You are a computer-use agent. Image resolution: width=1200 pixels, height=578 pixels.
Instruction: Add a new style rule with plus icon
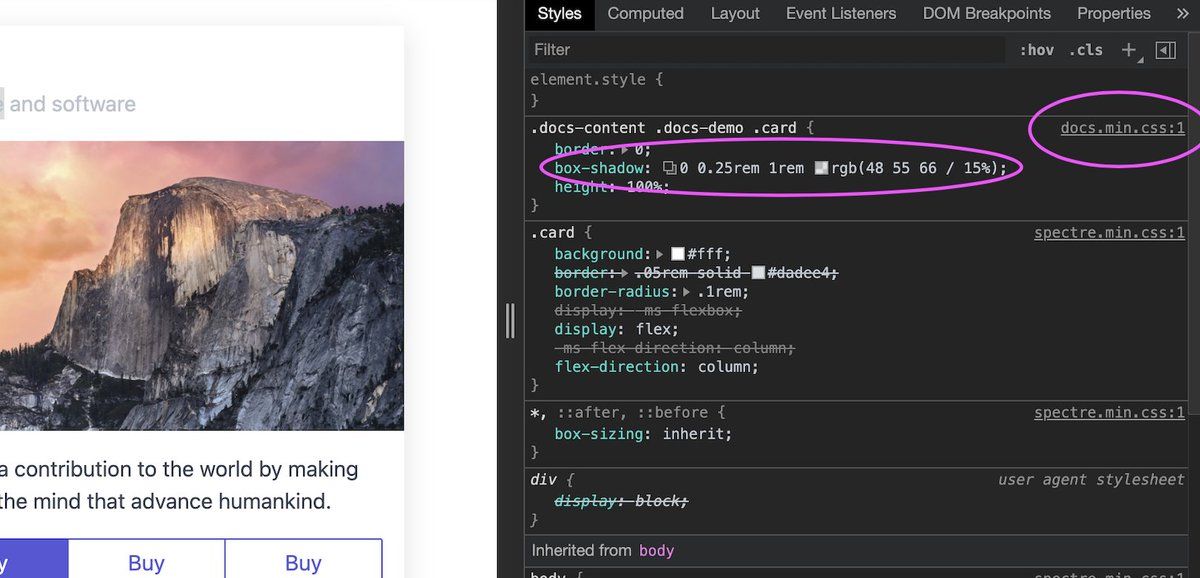point(1127,49)
